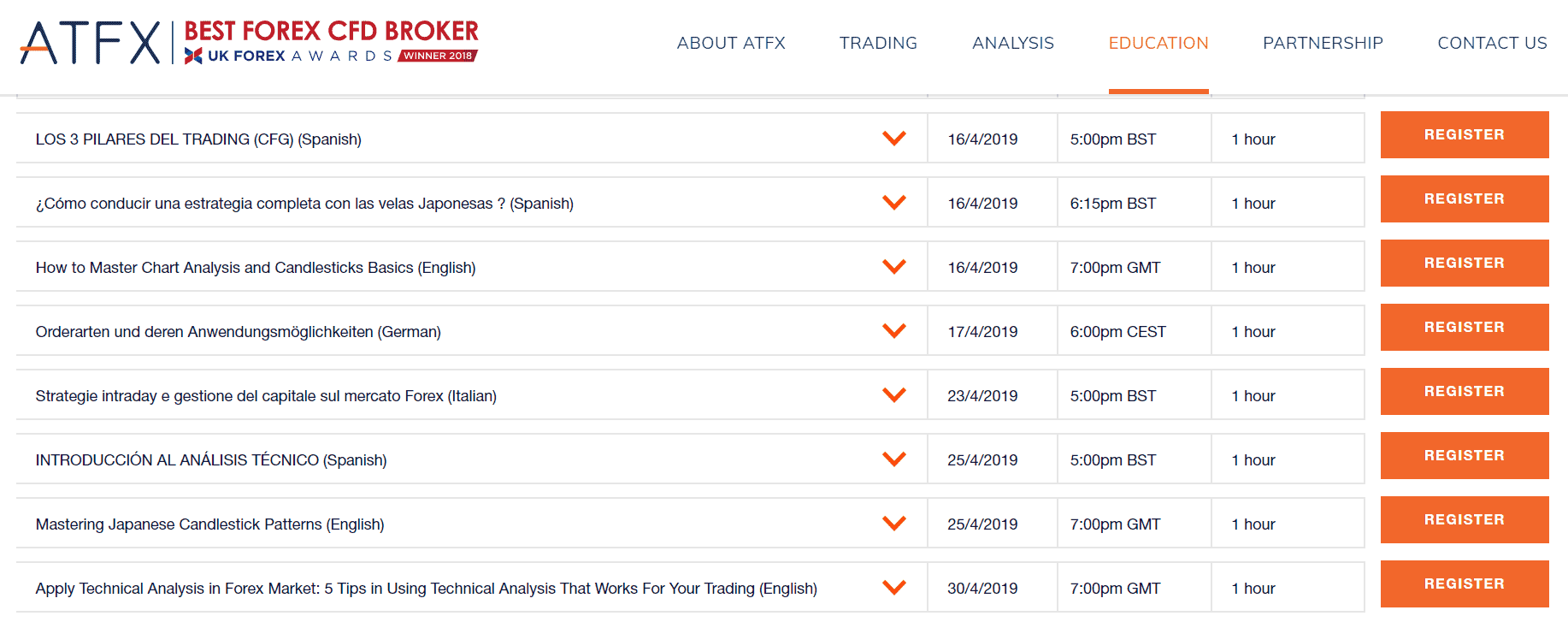The height and width of the screenshot is (622, 1568).
Task: Click 1 hour duration in Orderarten row
Action: tap(1253, 332)
